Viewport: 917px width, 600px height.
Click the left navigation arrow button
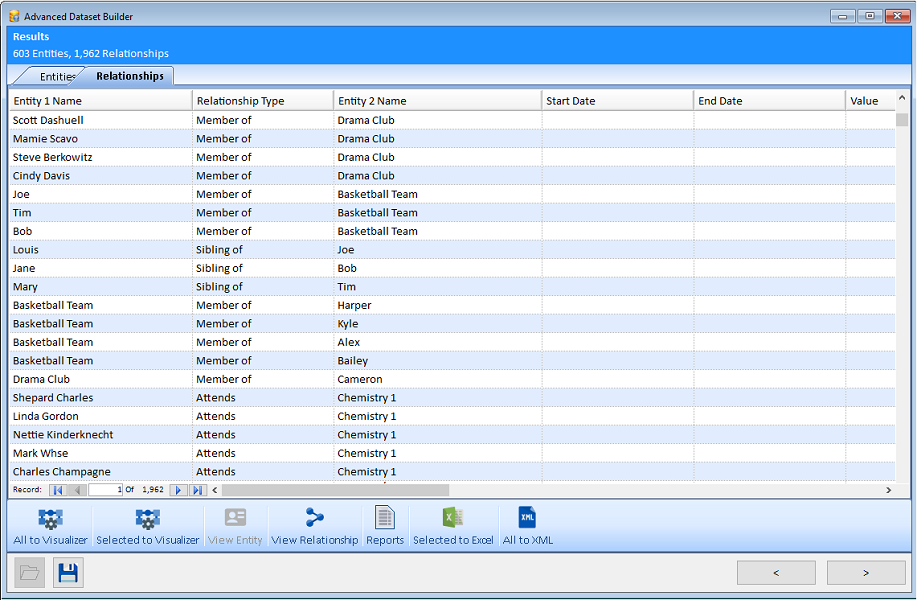pos(776,572)
